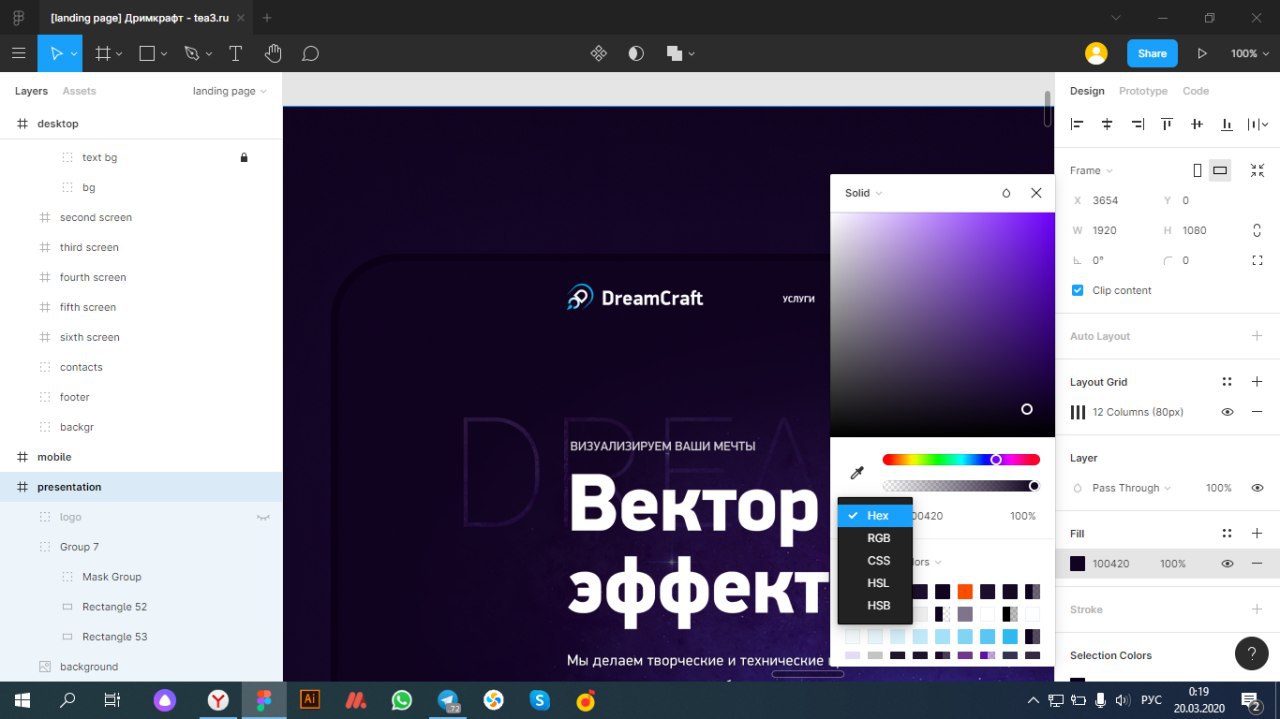Image resolution: width=1280 pixels, height=719 pixels.
Task: Select the Move tool arrow
Action: point(55,53)
